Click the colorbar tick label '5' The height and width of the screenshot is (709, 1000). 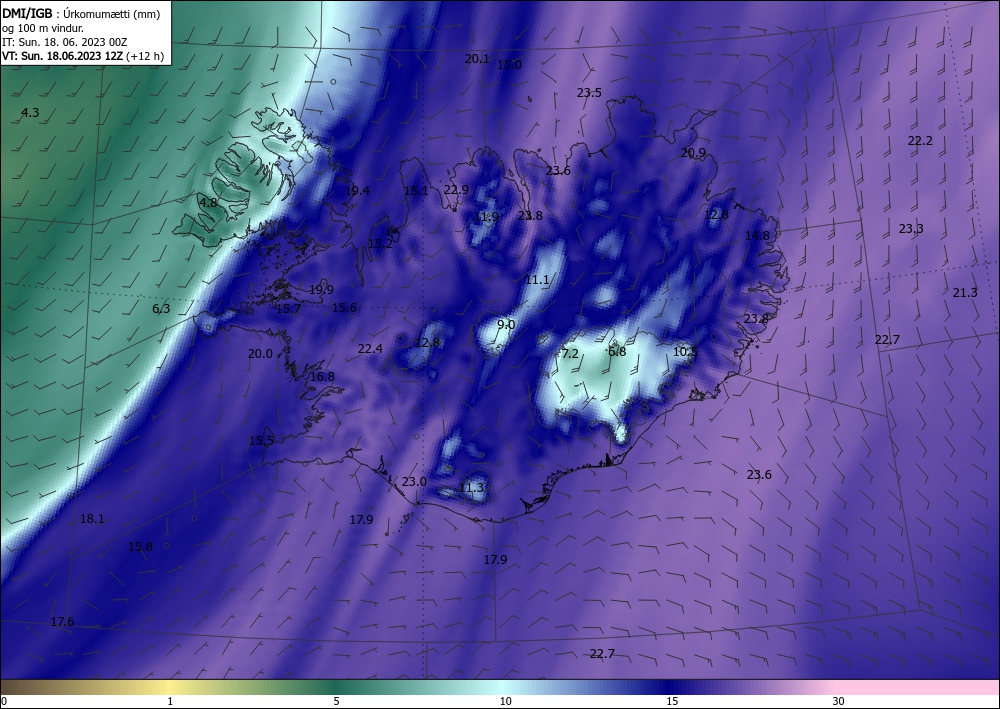[336, 701]
